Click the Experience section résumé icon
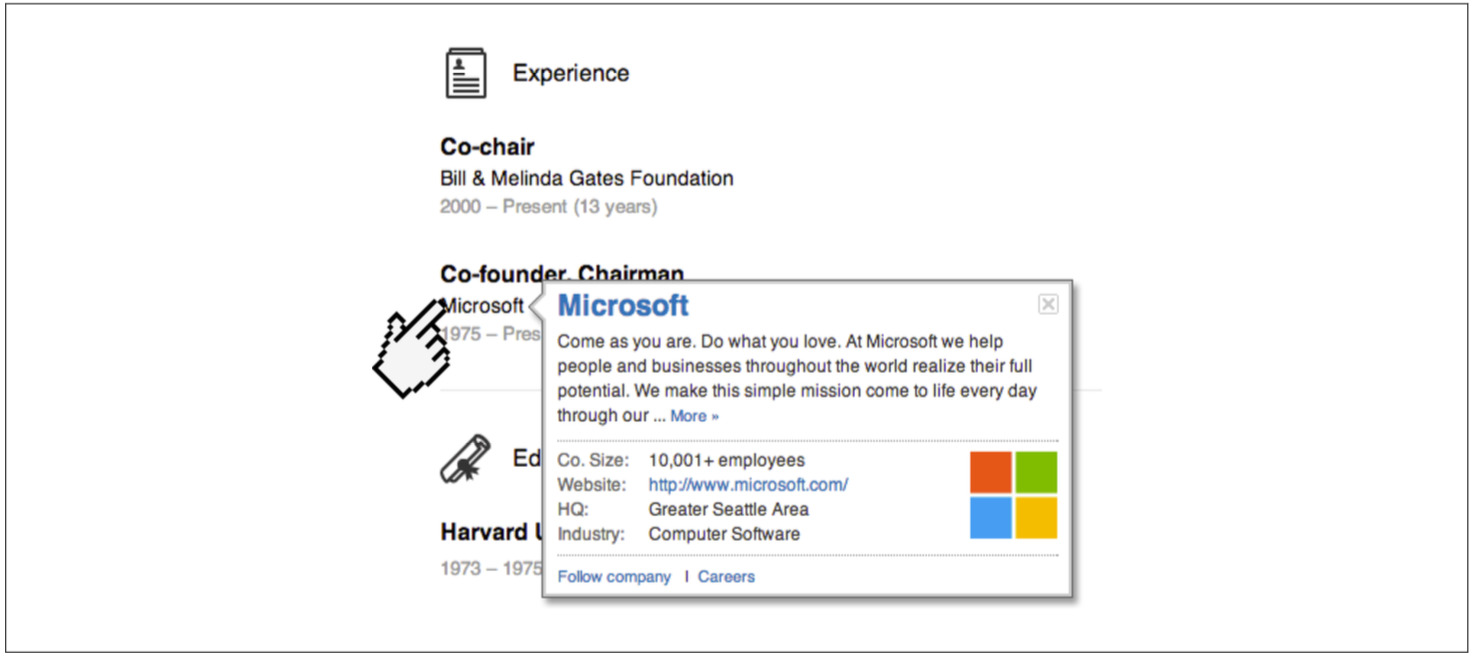 click(466, 74)
